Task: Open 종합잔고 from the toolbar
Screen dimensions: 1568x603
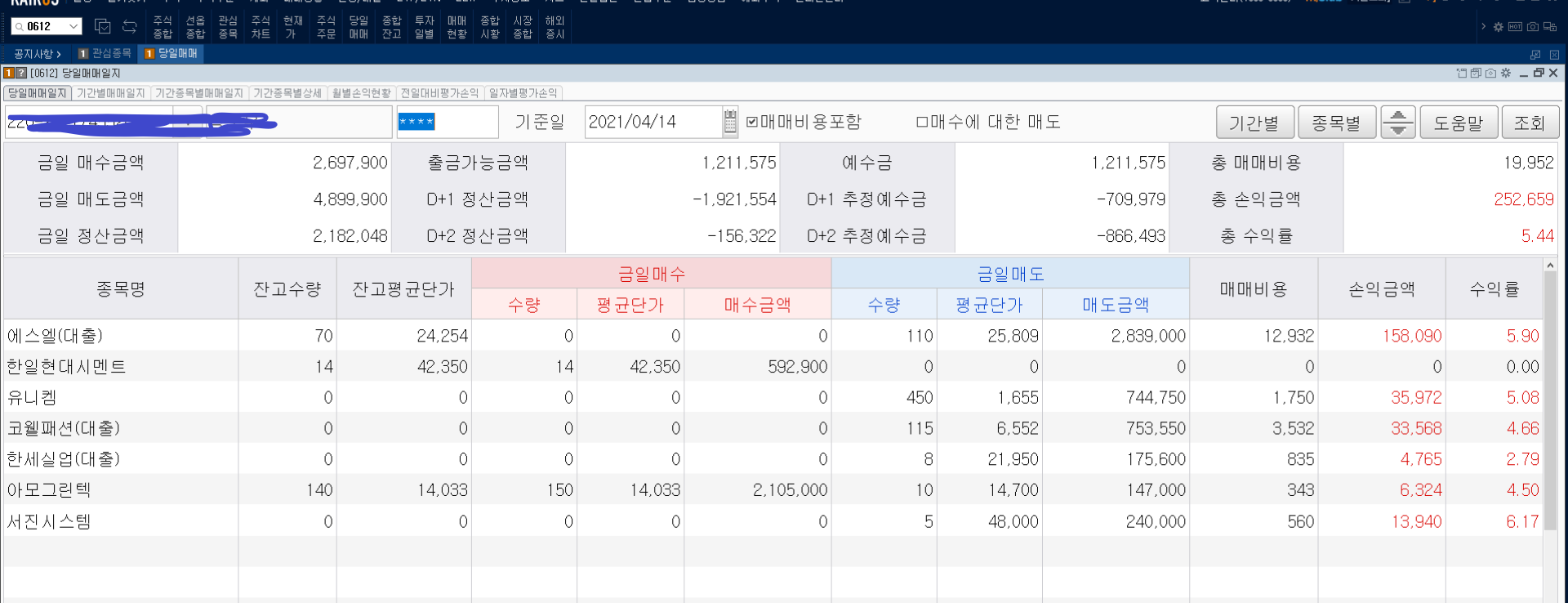Action: 392,27
